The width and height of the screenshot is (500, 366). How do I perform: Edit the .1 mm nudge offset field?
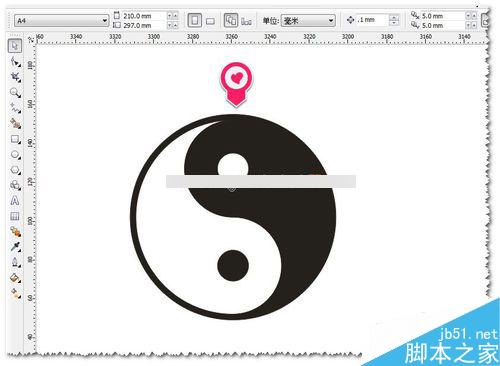pyautogui.click(x=372, y=20)
